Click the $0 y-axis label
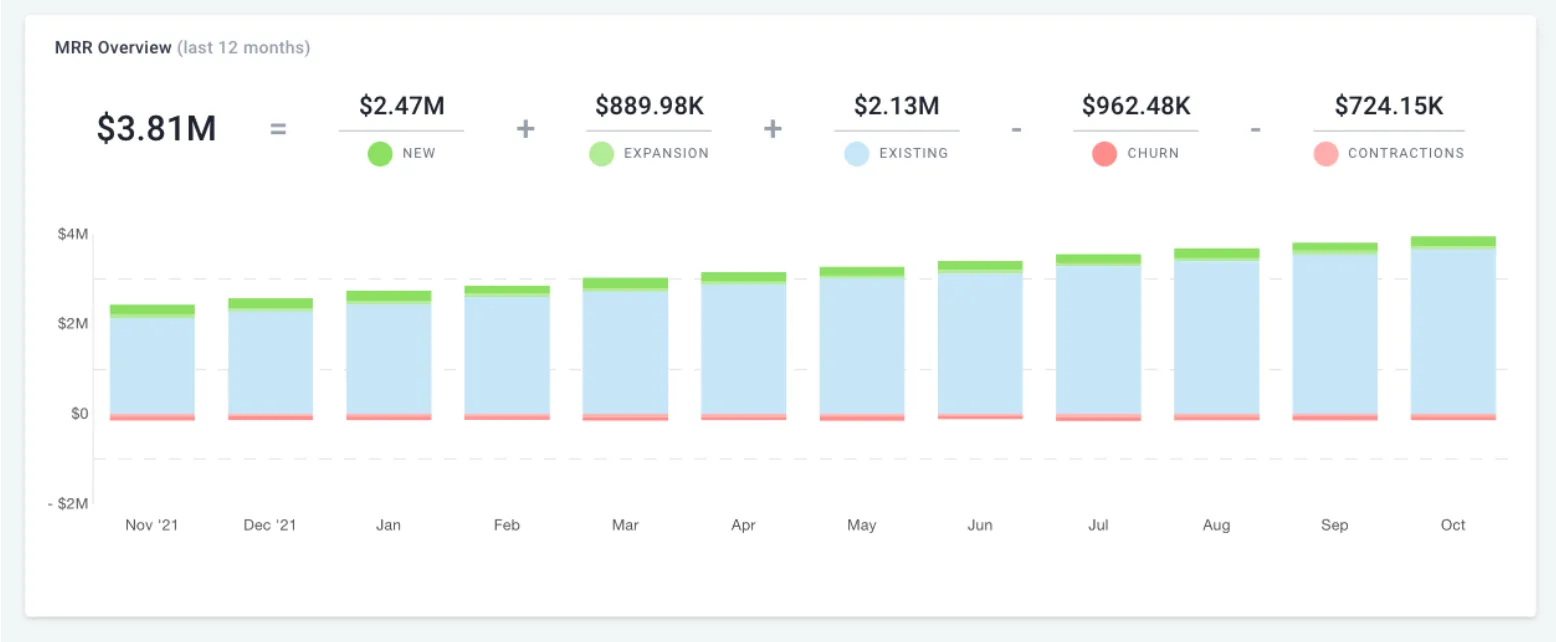 click(79, 414)
